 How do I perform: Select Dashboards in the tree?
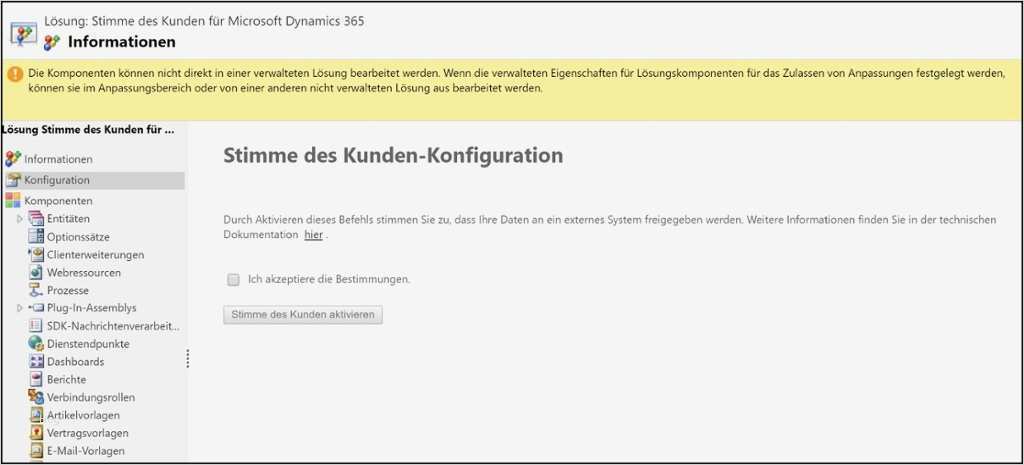point(75,361)
